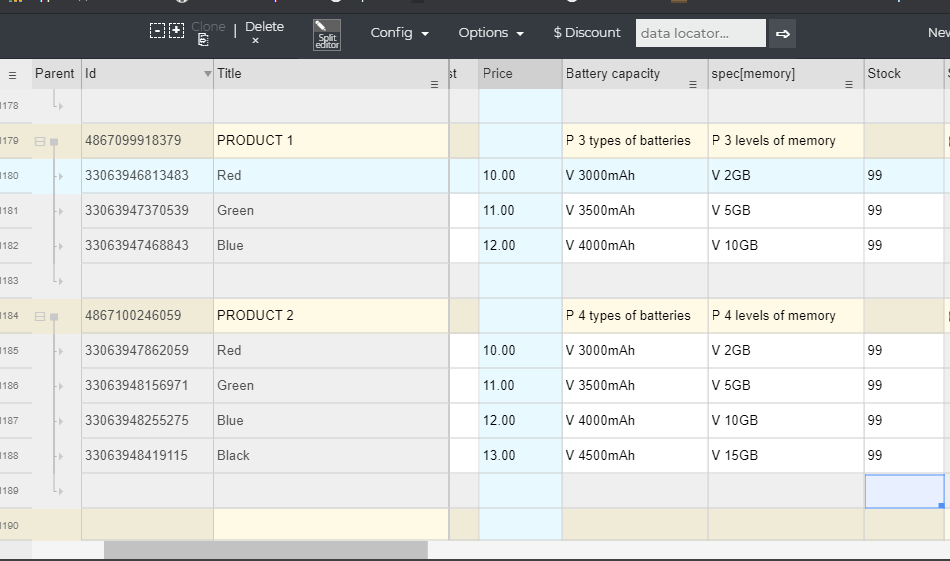
Task: Click the collapse-all minus icon in toolbar
Action: 157,31
